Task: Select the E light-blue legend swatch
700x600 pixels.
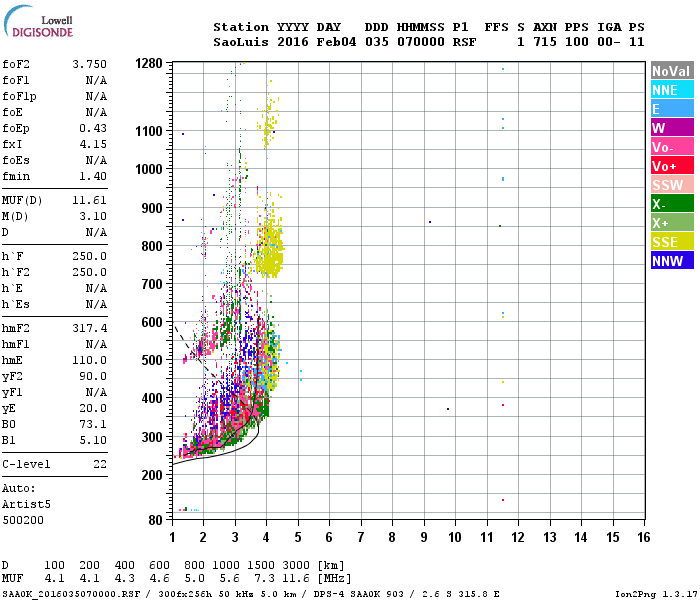Action: (672, 109)
